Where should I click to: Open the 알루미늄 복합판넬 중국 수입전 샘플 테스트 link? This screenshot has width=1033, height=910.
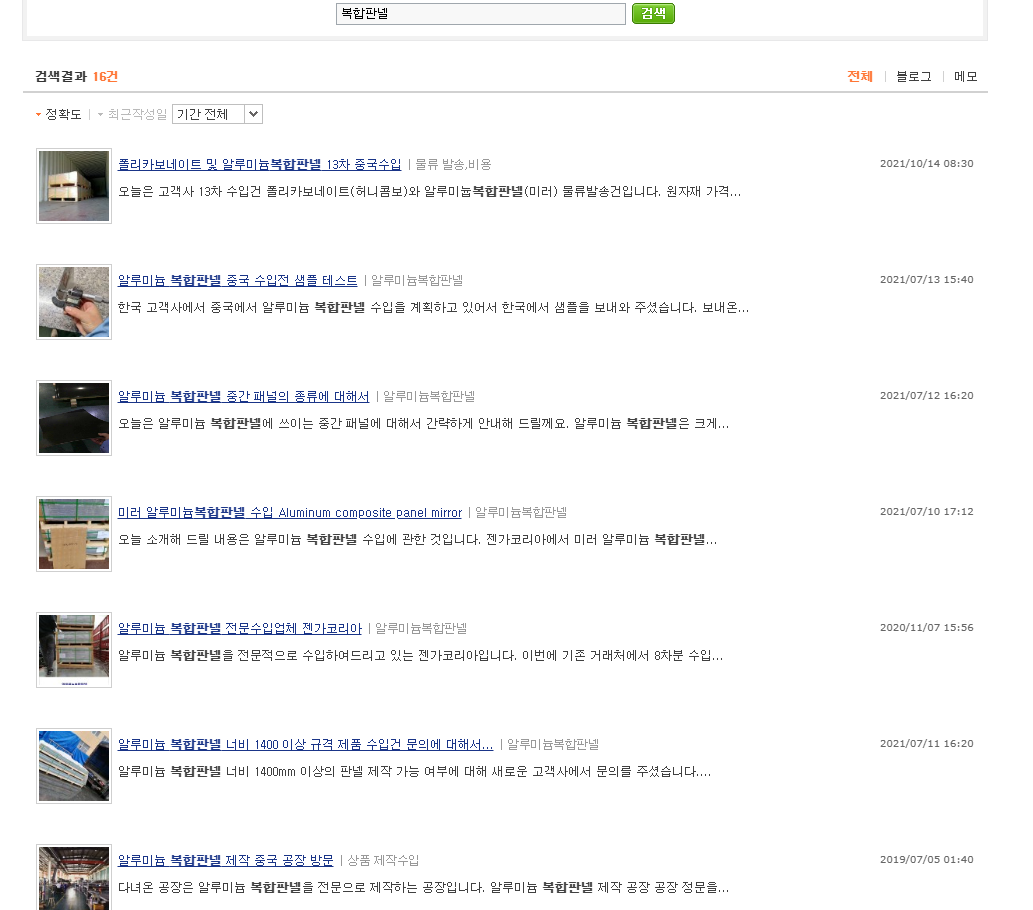tap(237, 280)
